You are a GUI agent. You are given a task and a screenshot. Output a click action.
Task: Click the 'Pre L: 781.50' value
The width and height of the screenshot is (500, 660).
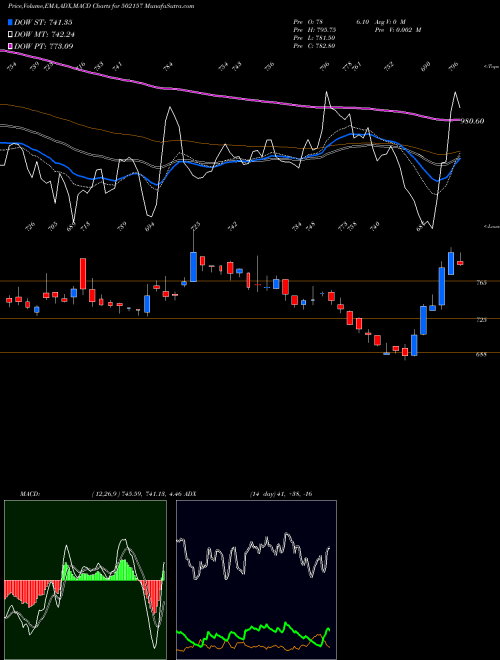point(314,38)
